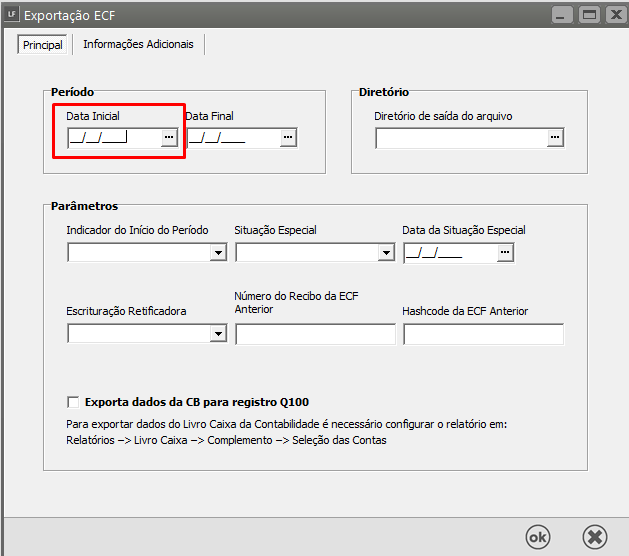Screen dimensions: 629x556
Task: Click the 'Hashcode da ECF Anterior' label
Action: [x=465, y=311]
